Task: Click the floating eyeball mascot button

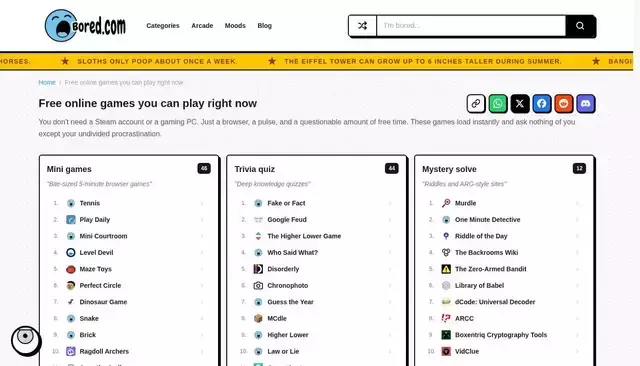Action: pyautogui.click(x=26, y=340)
